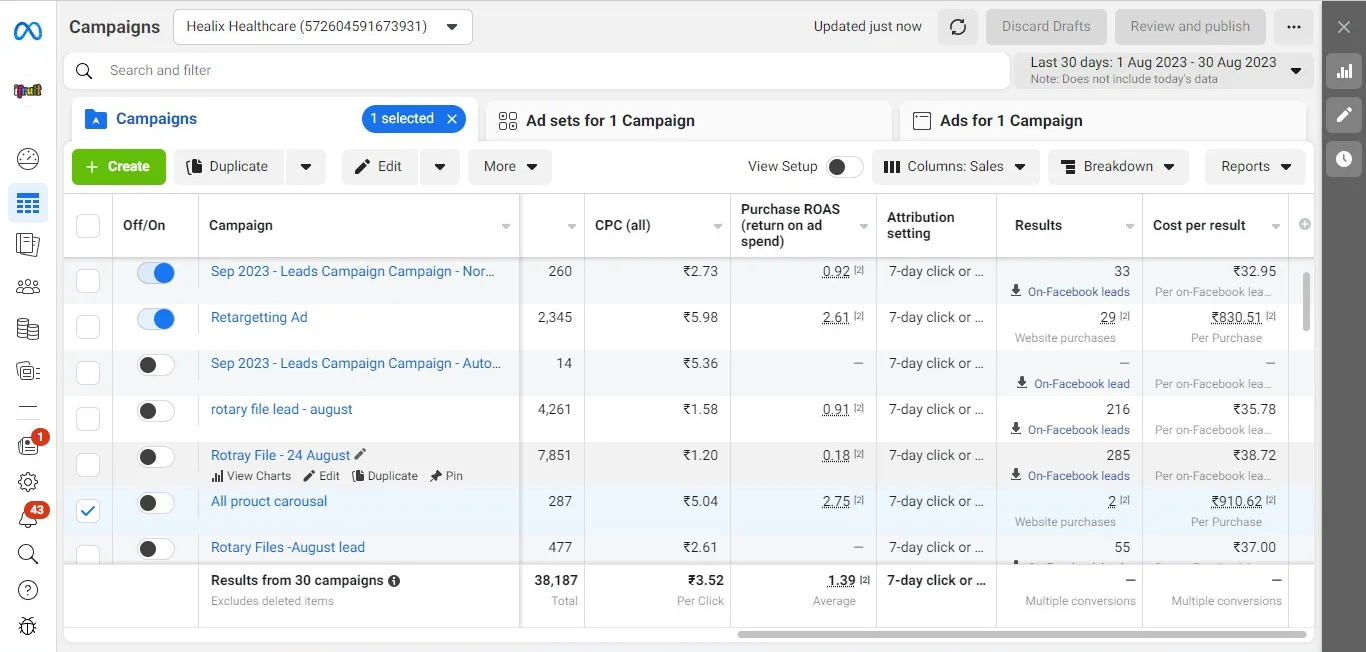Open the sidebar settings gear icon

pyautogui.click(x=28, y=482)
